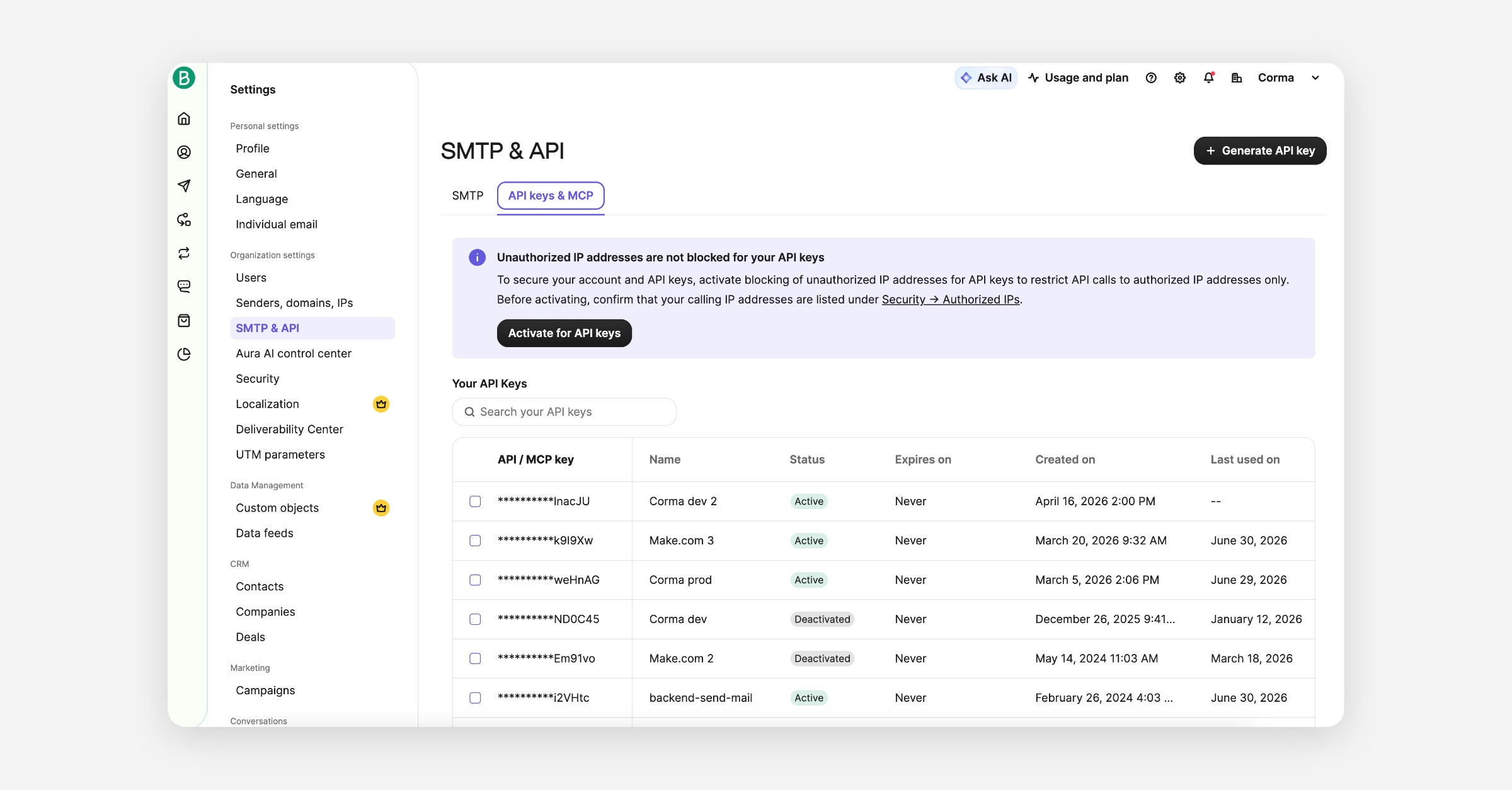
Task: Open Custom objects
Action: pyautogui.click(x=312, y=508)
